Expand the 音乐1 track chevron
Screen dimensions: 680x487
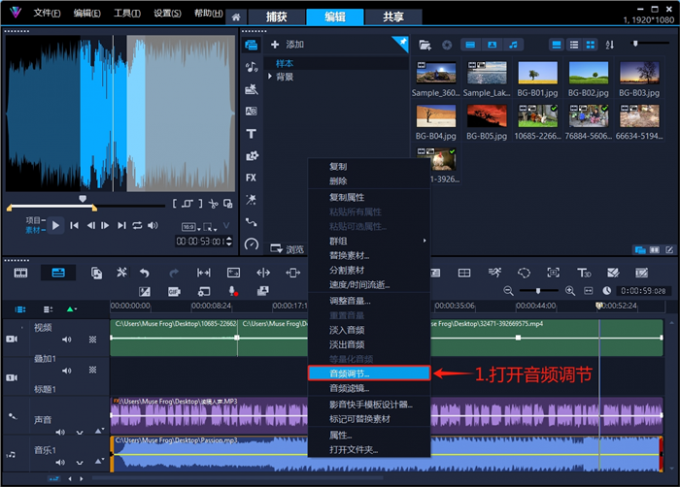(x=80, y=463)
